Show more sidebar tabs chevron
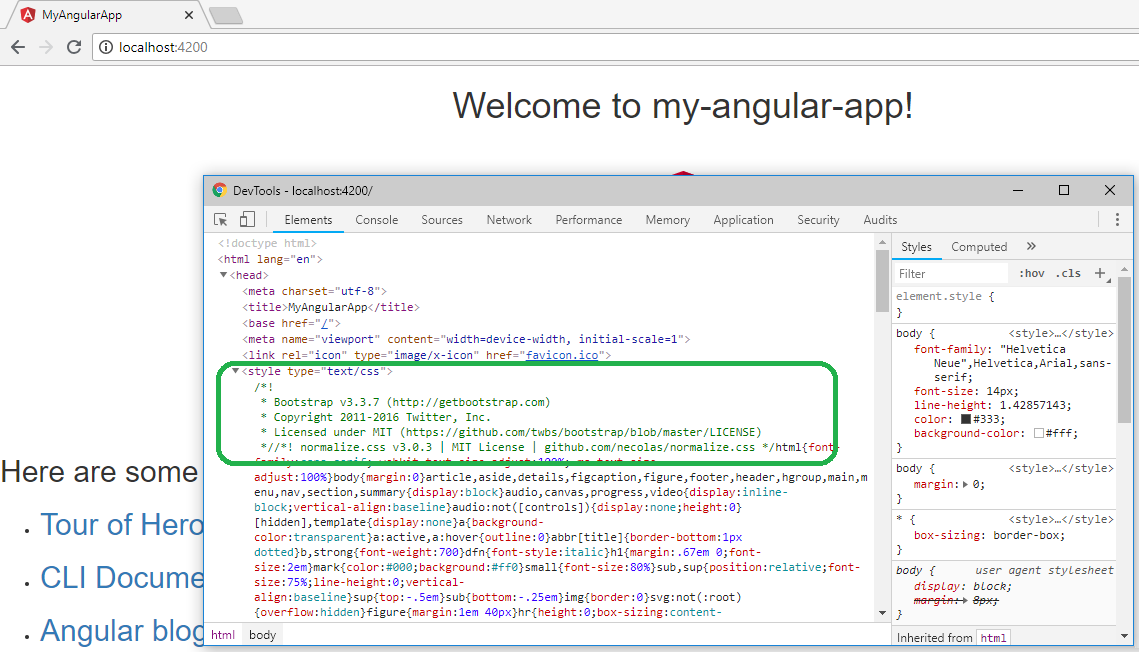 tap(1031, 246)
